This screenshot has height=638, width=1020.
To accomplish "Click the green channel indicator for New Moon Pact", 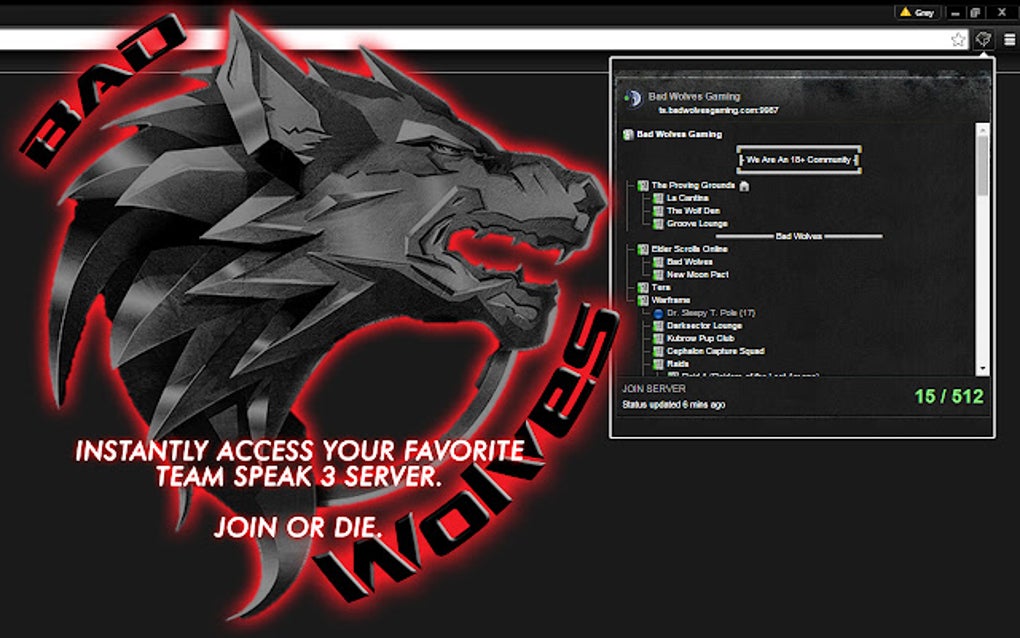I will (657, 274).
